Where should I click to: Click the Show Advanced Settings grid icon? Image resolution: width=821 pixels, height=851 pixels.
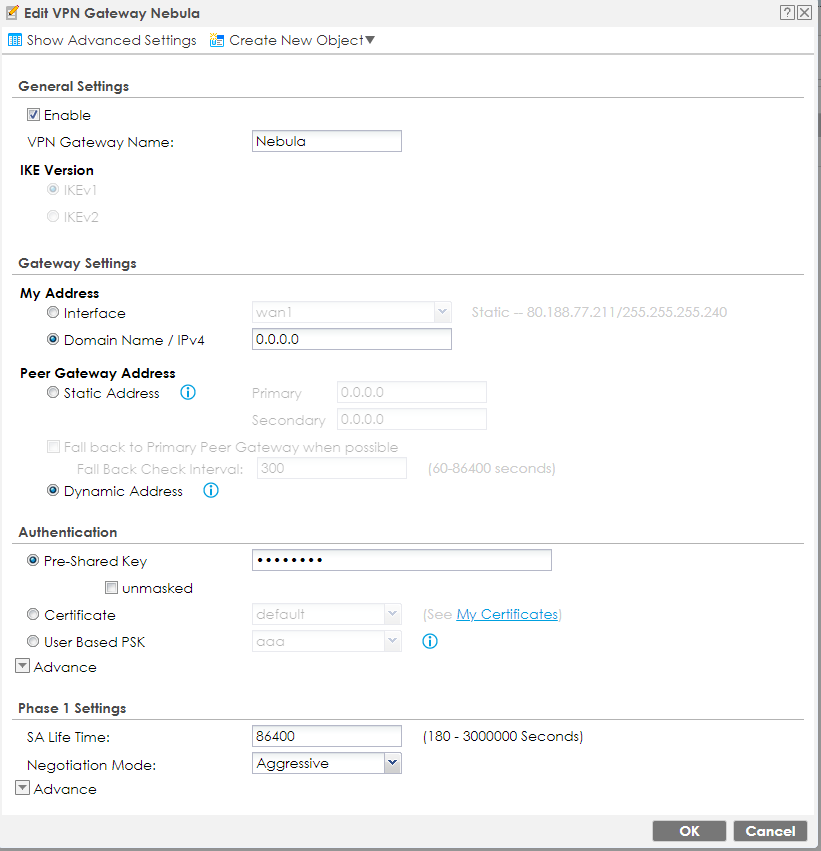point(16,40)
